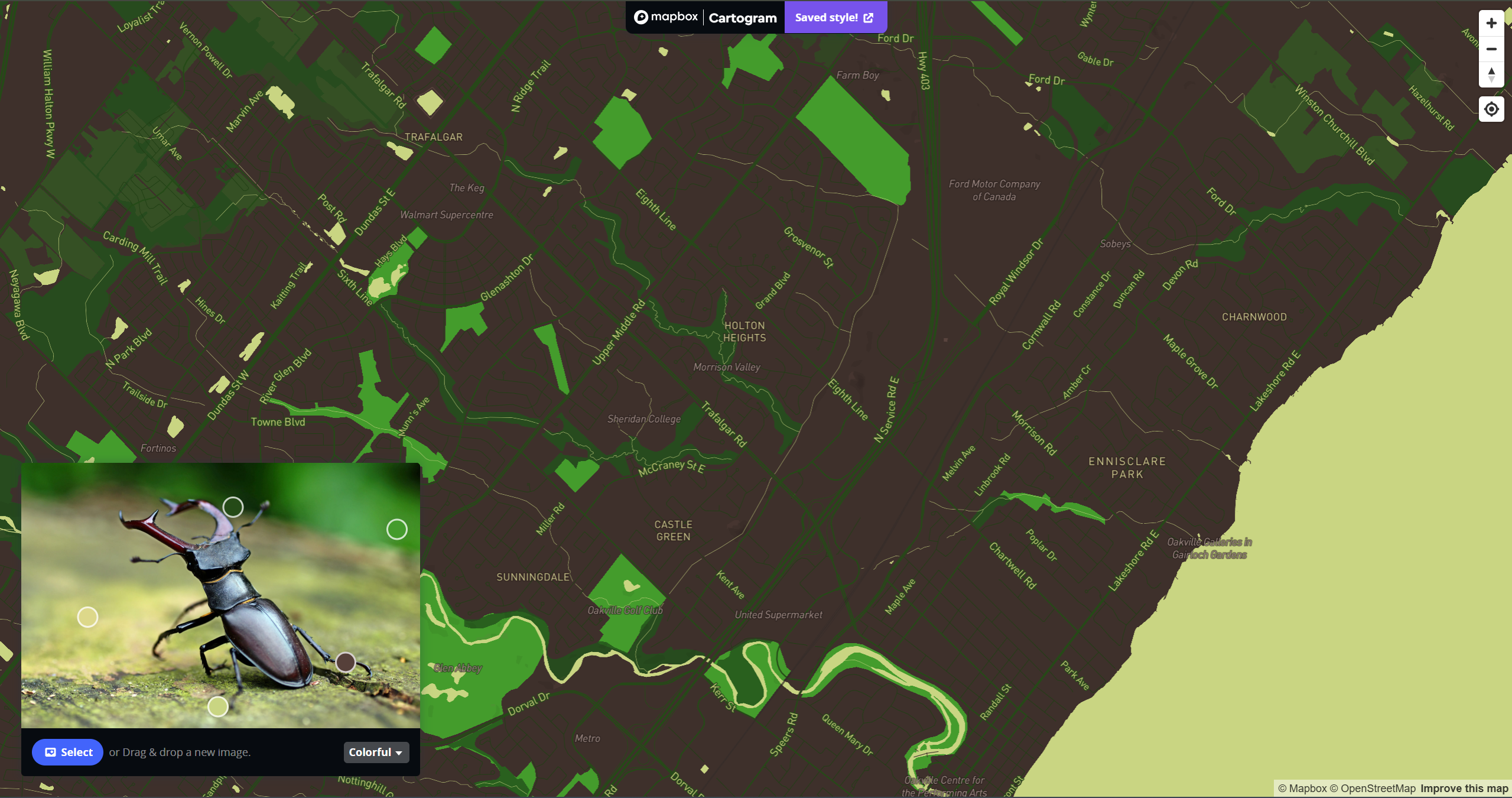This screenshot has width=1512, height=798.
Task: Select the dark brown color picker by beetle
Action: coord(345,662)
